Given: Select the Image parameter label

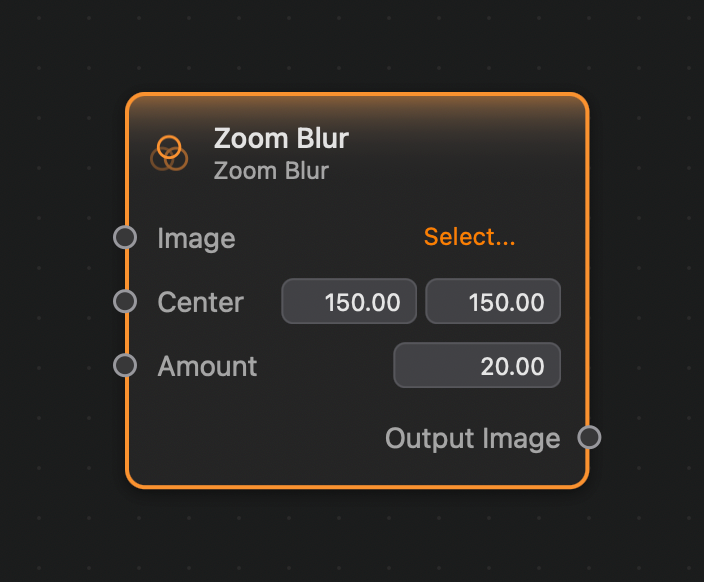Looking at the screenshot, I should coord(196,238).
